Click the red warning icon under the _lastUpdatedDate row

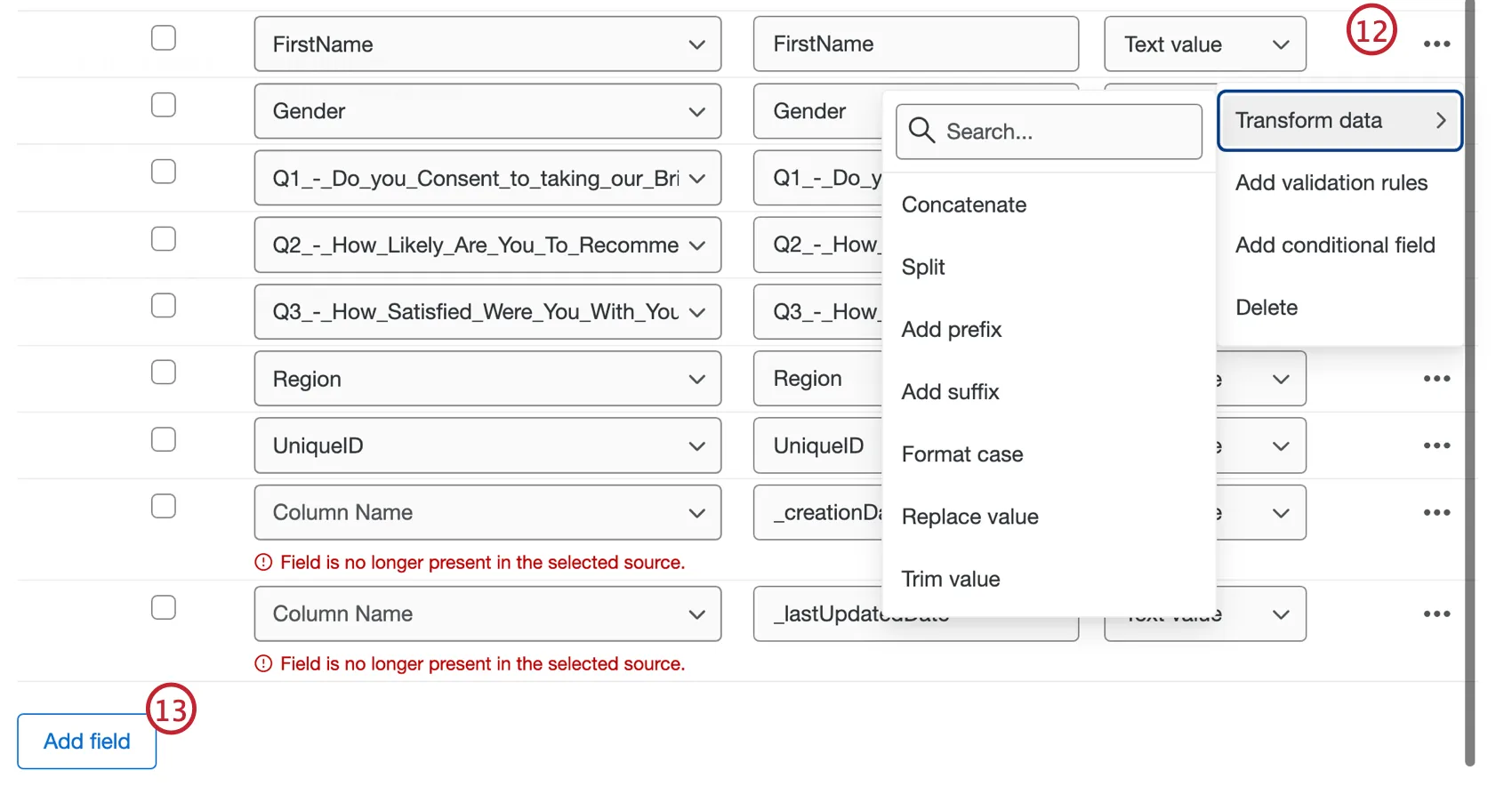click(x=263, y=663)
